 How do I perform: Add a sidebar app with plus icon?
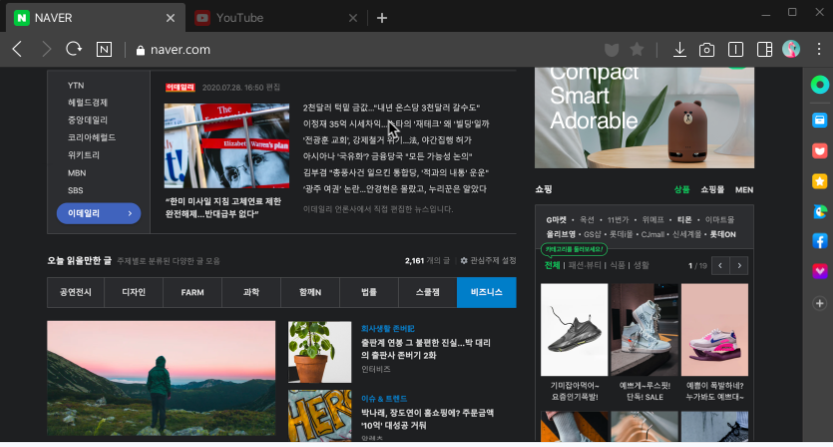pyautogui.click(x=820, y=303)
